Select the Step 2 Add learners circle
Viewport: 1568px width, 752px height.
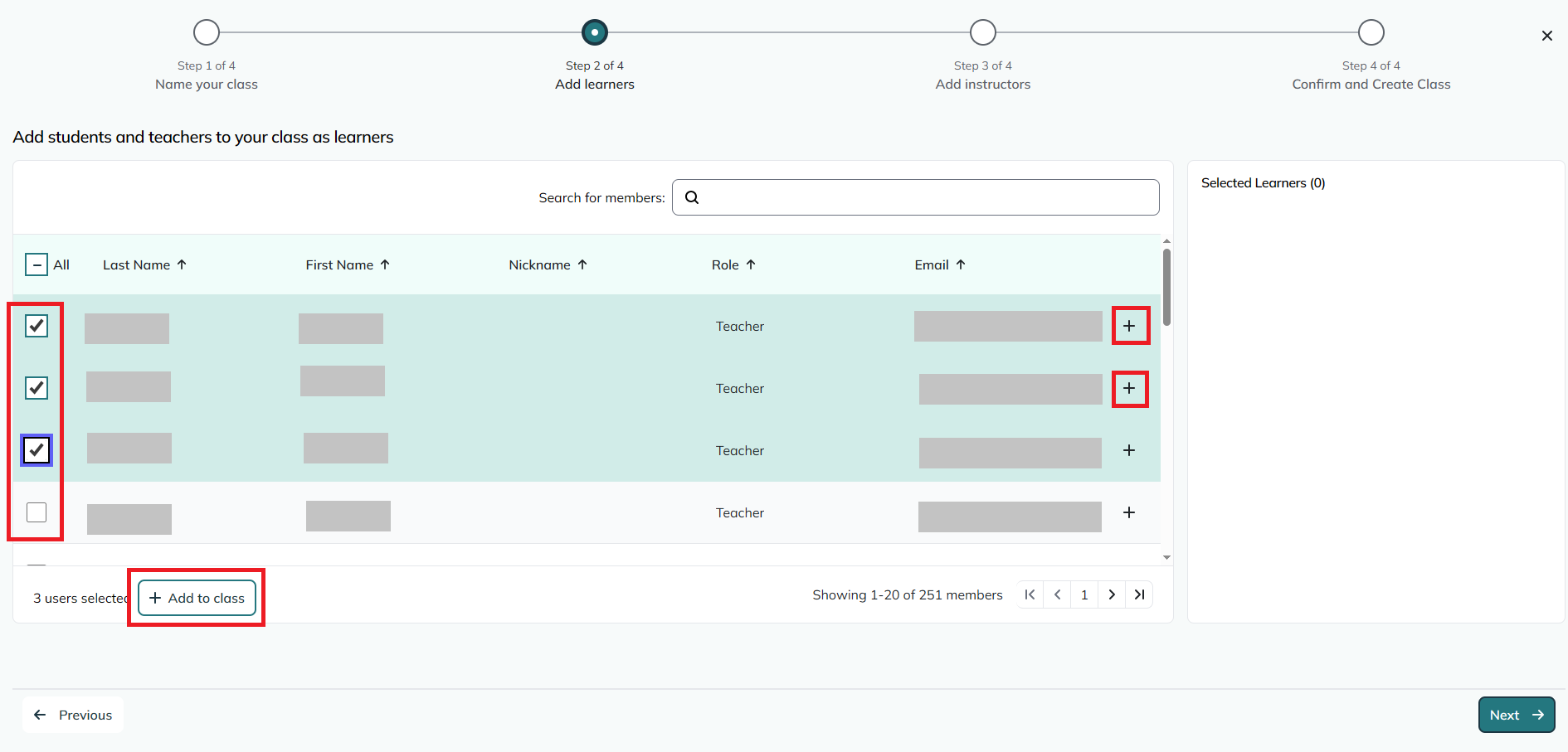click(x=595, y=32)
